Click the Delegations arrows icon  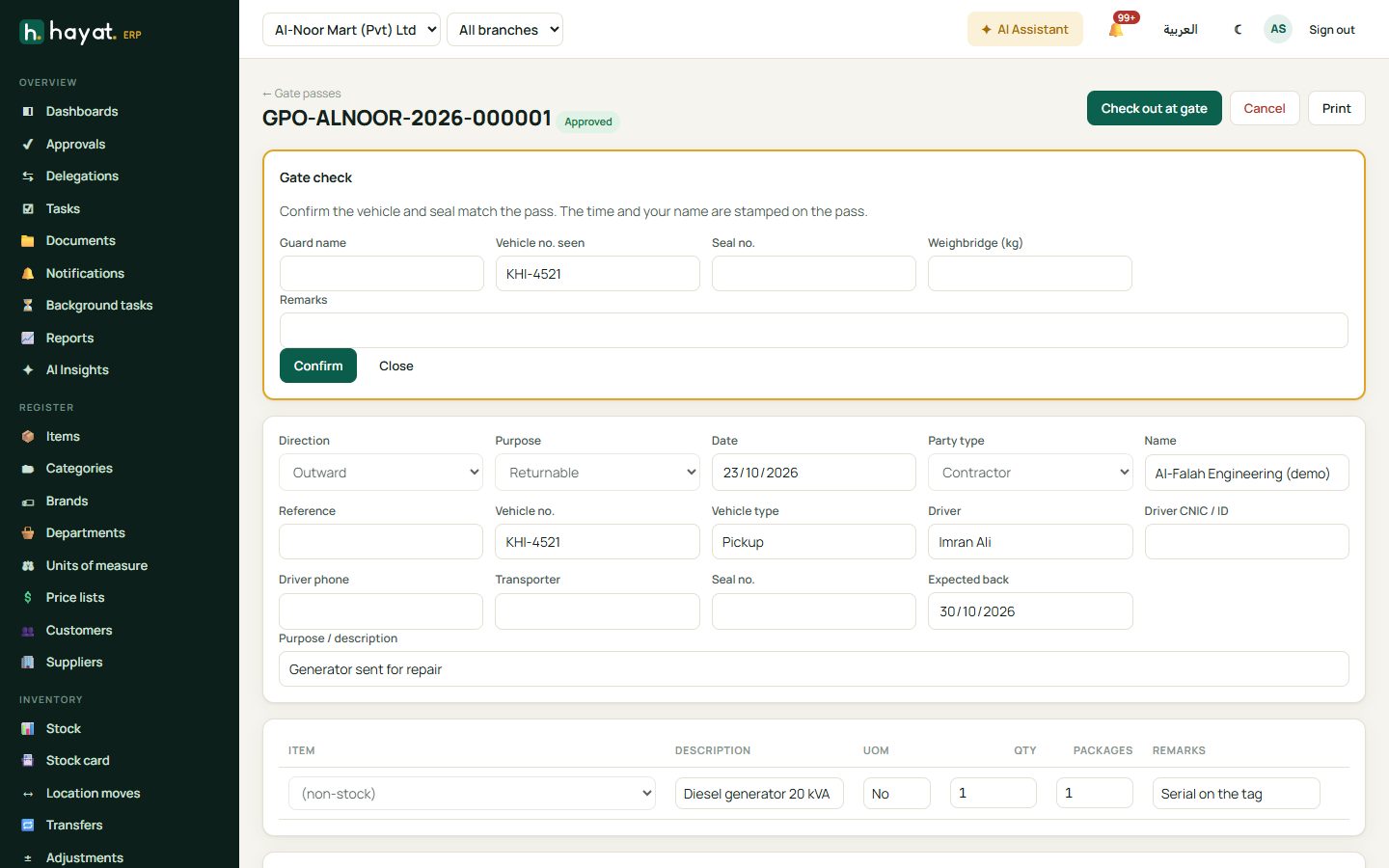(28, 176)
